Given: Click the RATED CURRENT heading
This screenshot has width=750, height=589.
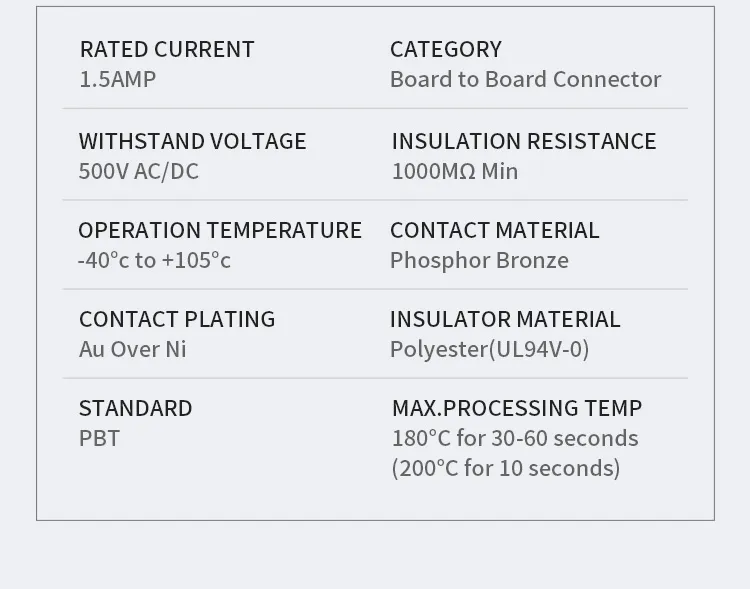Looking at the screenshot, I should point(167,49).
